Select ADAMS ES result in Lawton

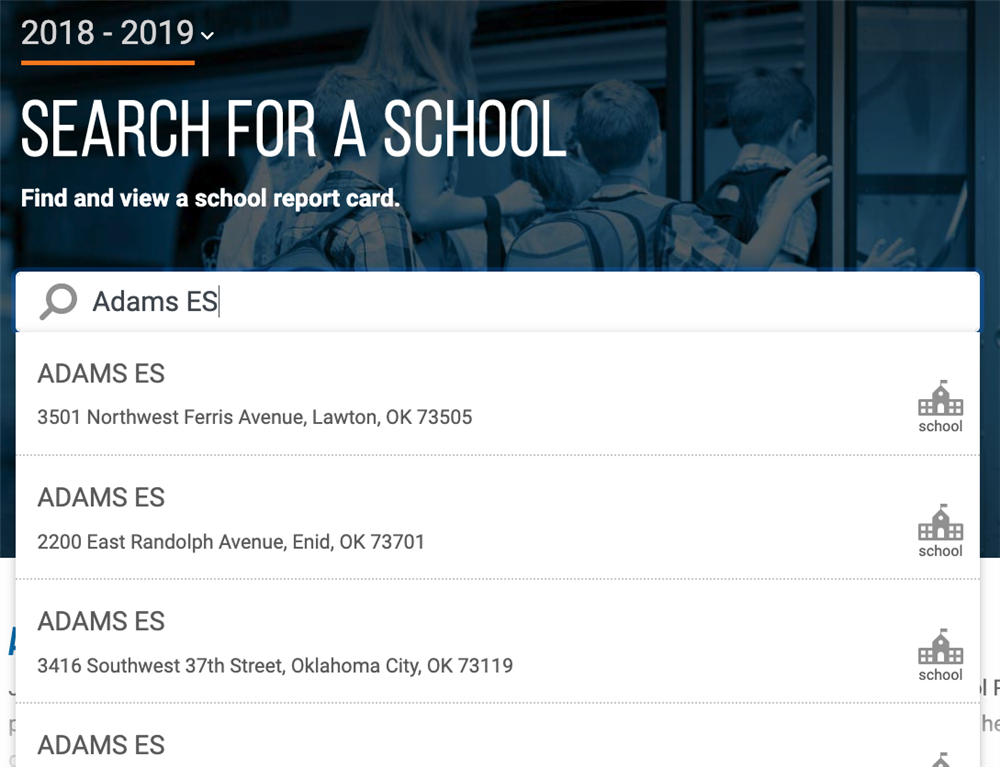pyautogui.click(x=497, y=394)
